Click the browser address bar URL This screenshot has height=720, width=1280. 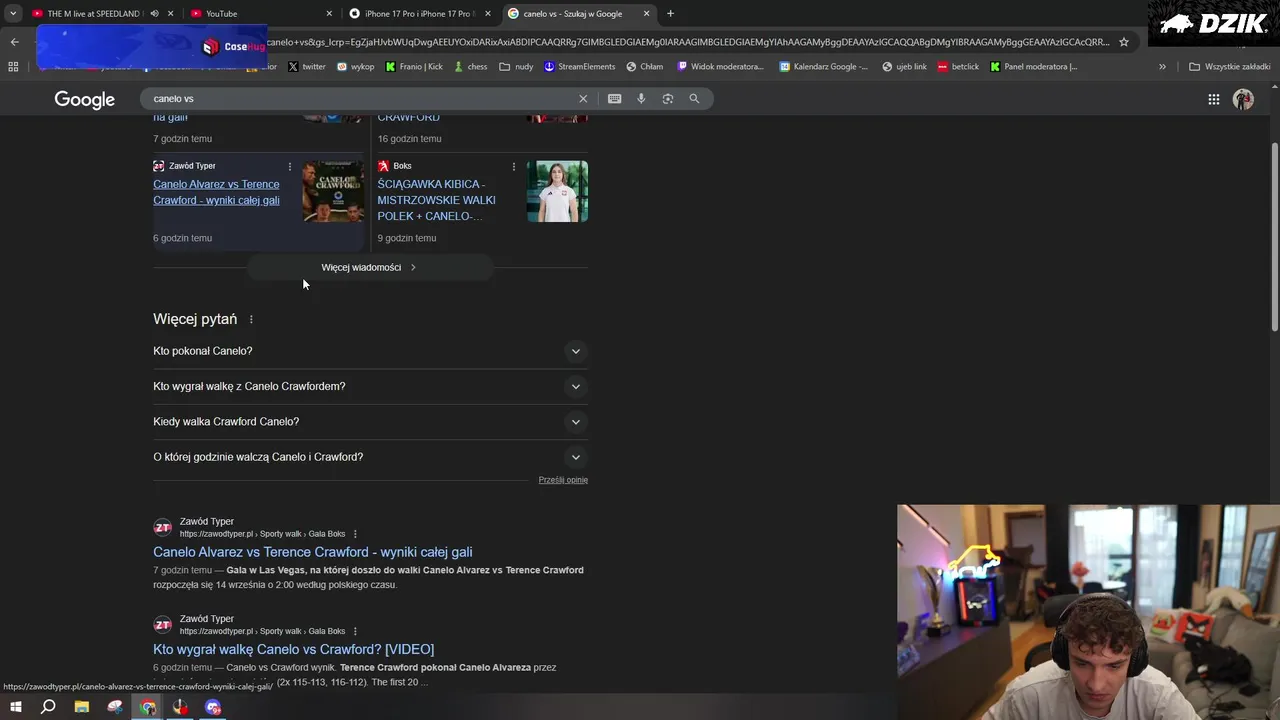click(690, 42)
